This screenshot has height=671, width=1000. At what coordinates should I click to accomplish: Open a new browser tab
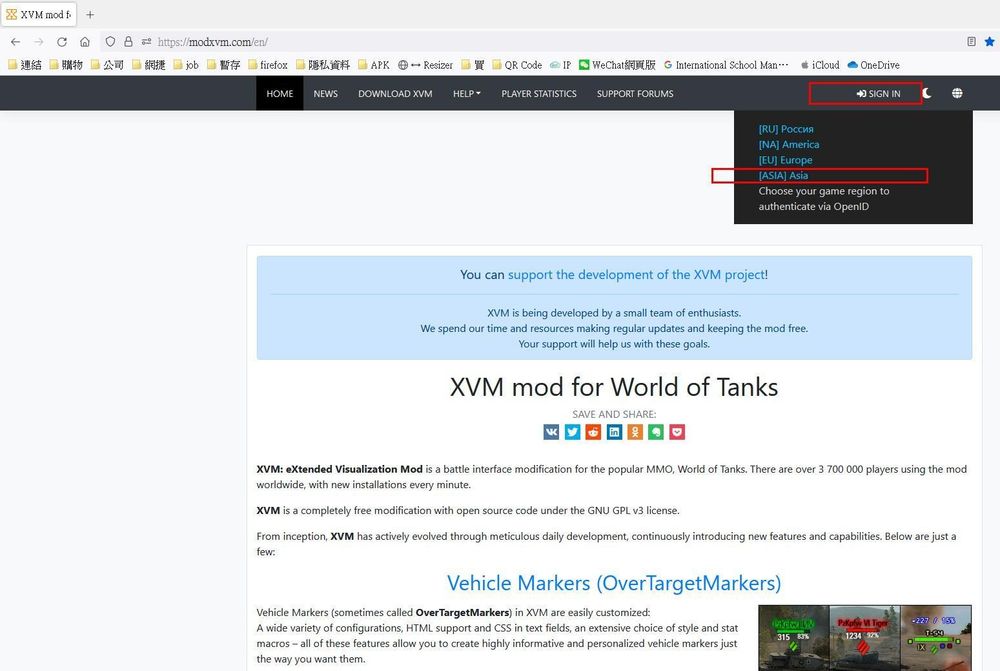(x=90, y=14)
